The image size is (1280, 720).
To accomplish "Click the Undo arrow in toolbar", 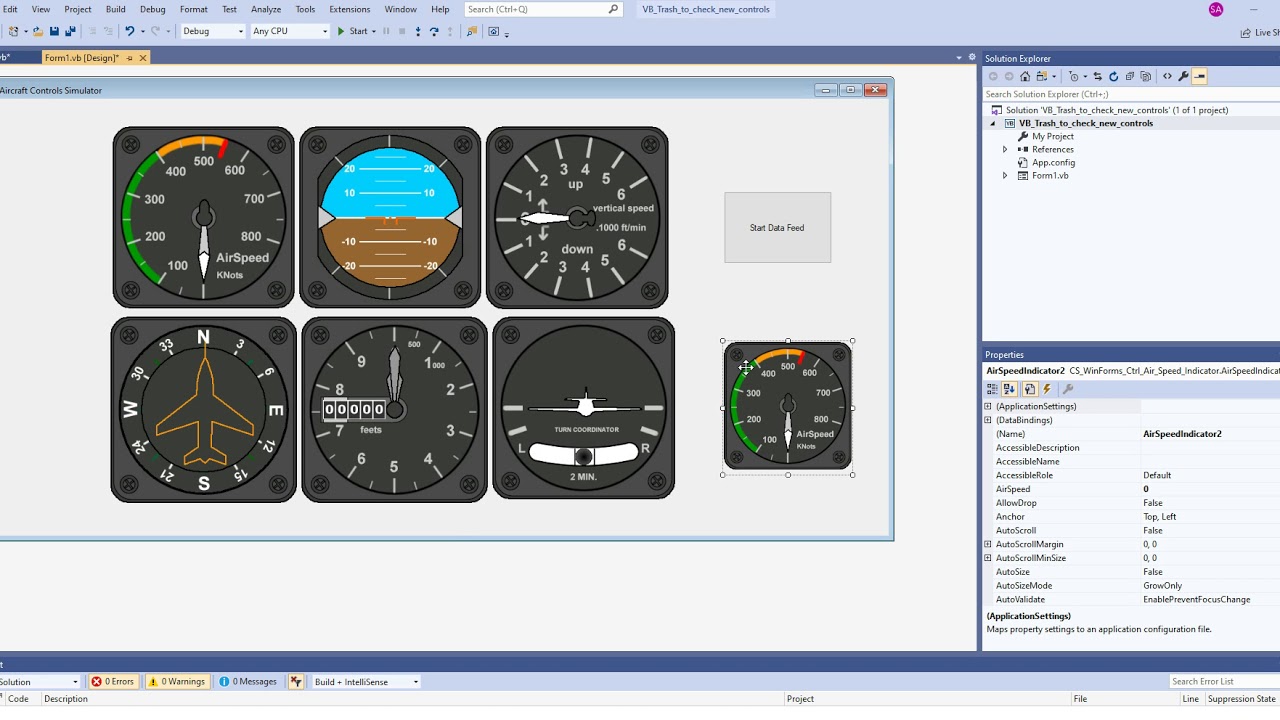I will point(129,31).
